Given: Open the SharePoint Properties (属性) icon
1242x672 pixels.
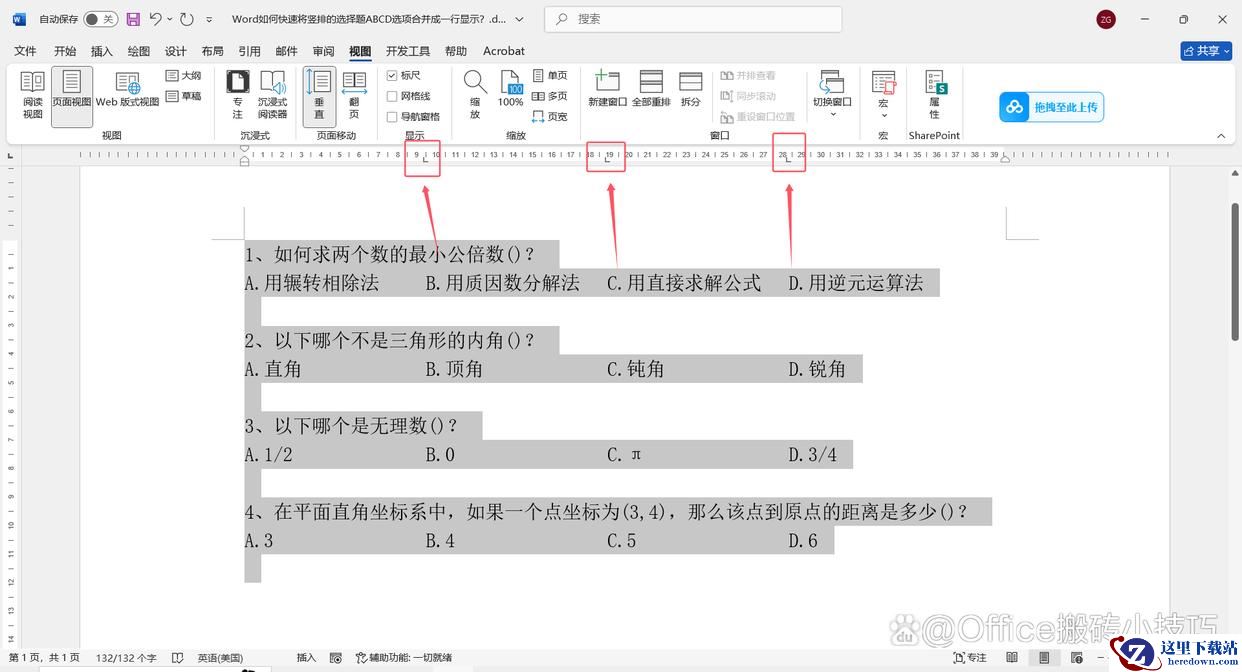Looking at the screenshot, I should (x=934, y=95).
